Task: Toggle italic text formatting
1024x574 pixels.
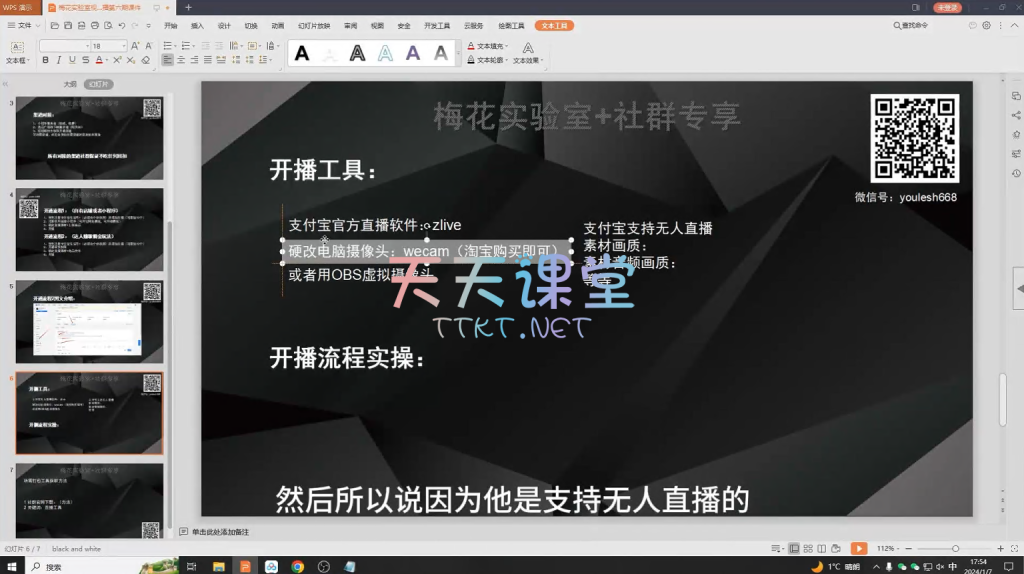Action: pyautogui.click(x=59, y=60)
